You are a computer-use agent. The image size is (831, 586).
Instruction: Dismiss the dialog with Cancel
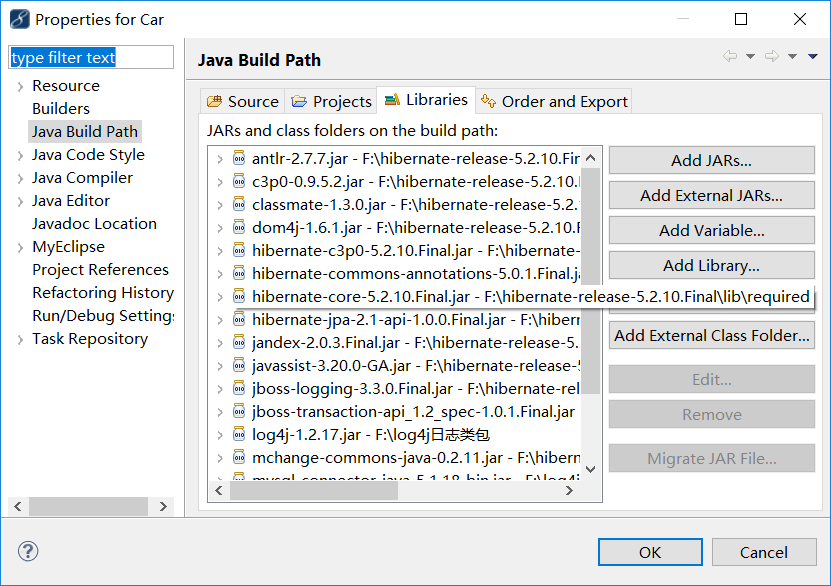764,552
